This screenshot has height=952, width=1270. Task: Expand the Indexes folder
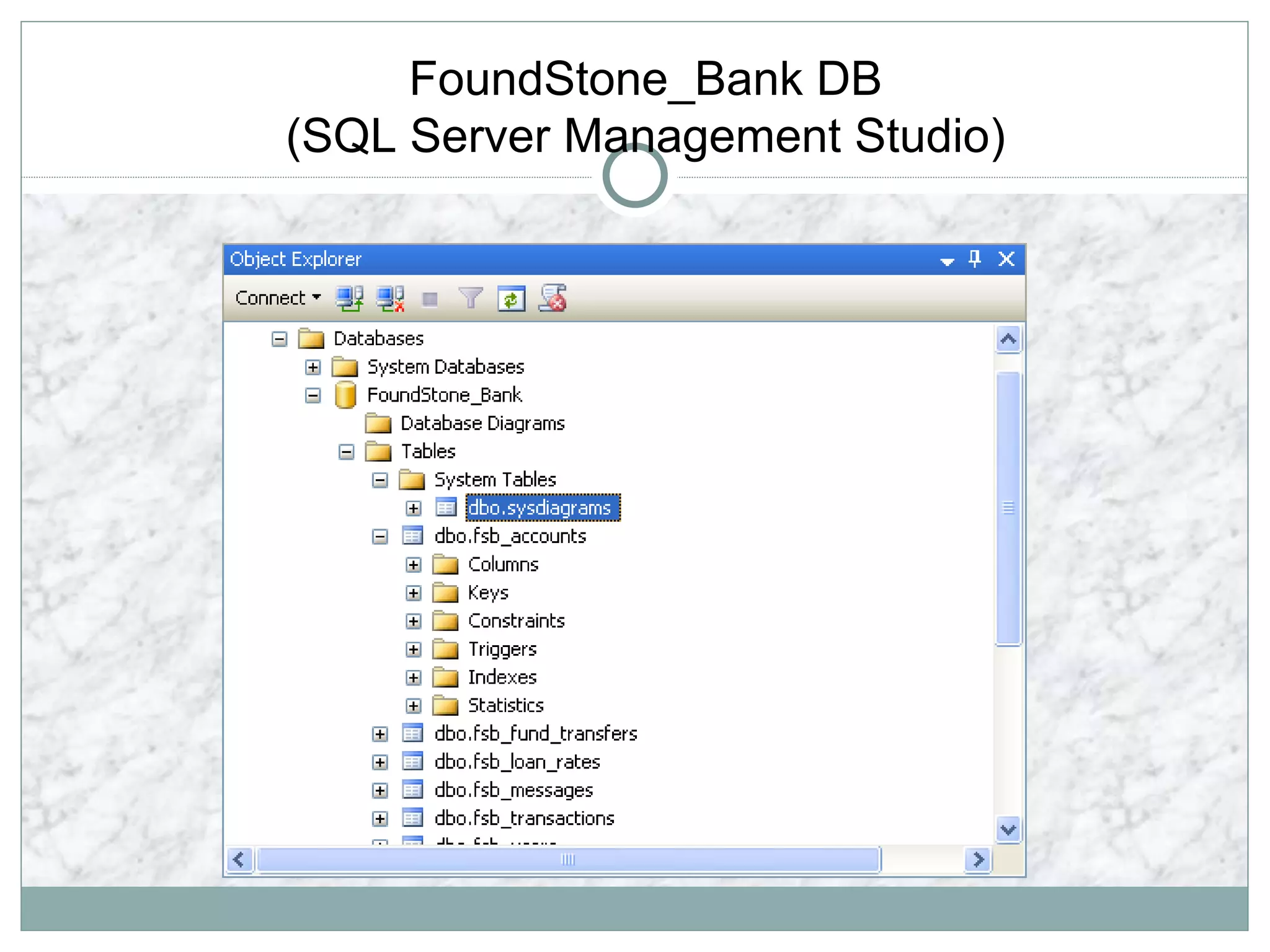414,677
